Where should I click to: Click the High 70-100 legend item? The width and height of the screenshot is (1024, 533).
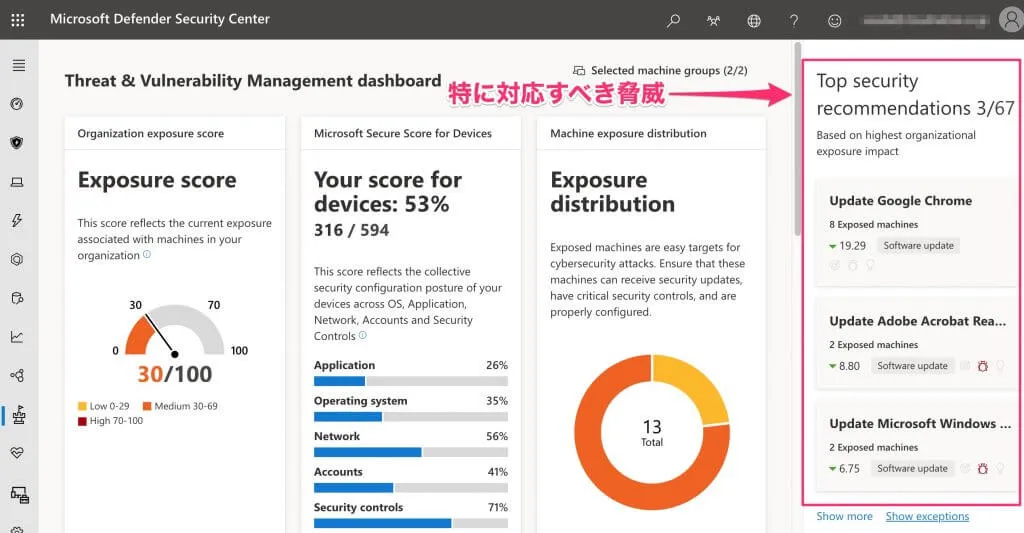point(110,421)
